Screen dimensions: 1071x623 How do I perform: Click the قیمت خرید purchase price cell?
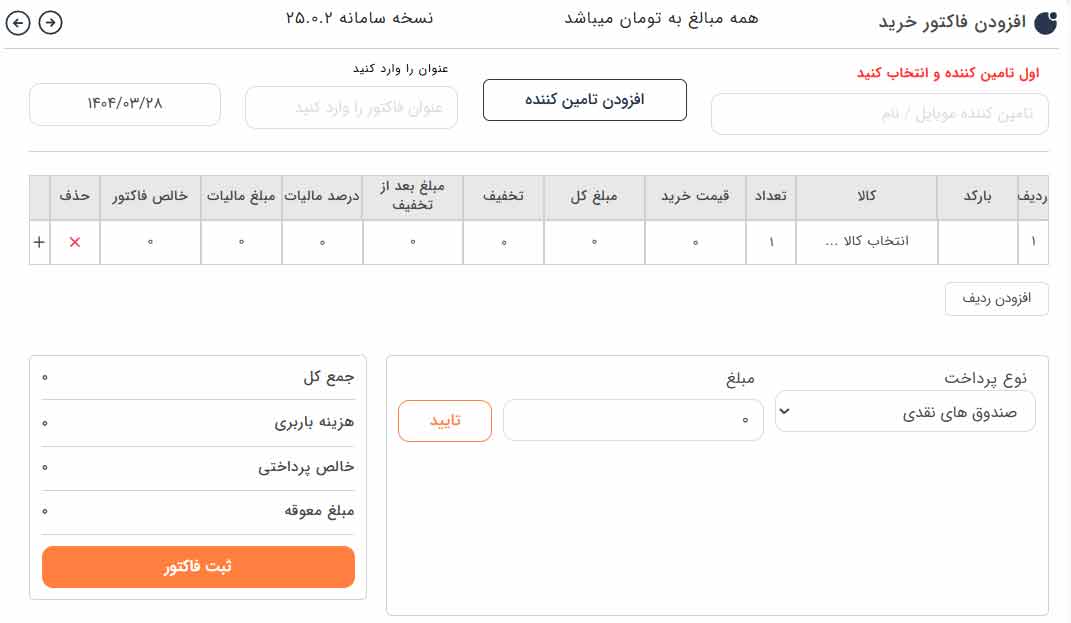(695, 242)
